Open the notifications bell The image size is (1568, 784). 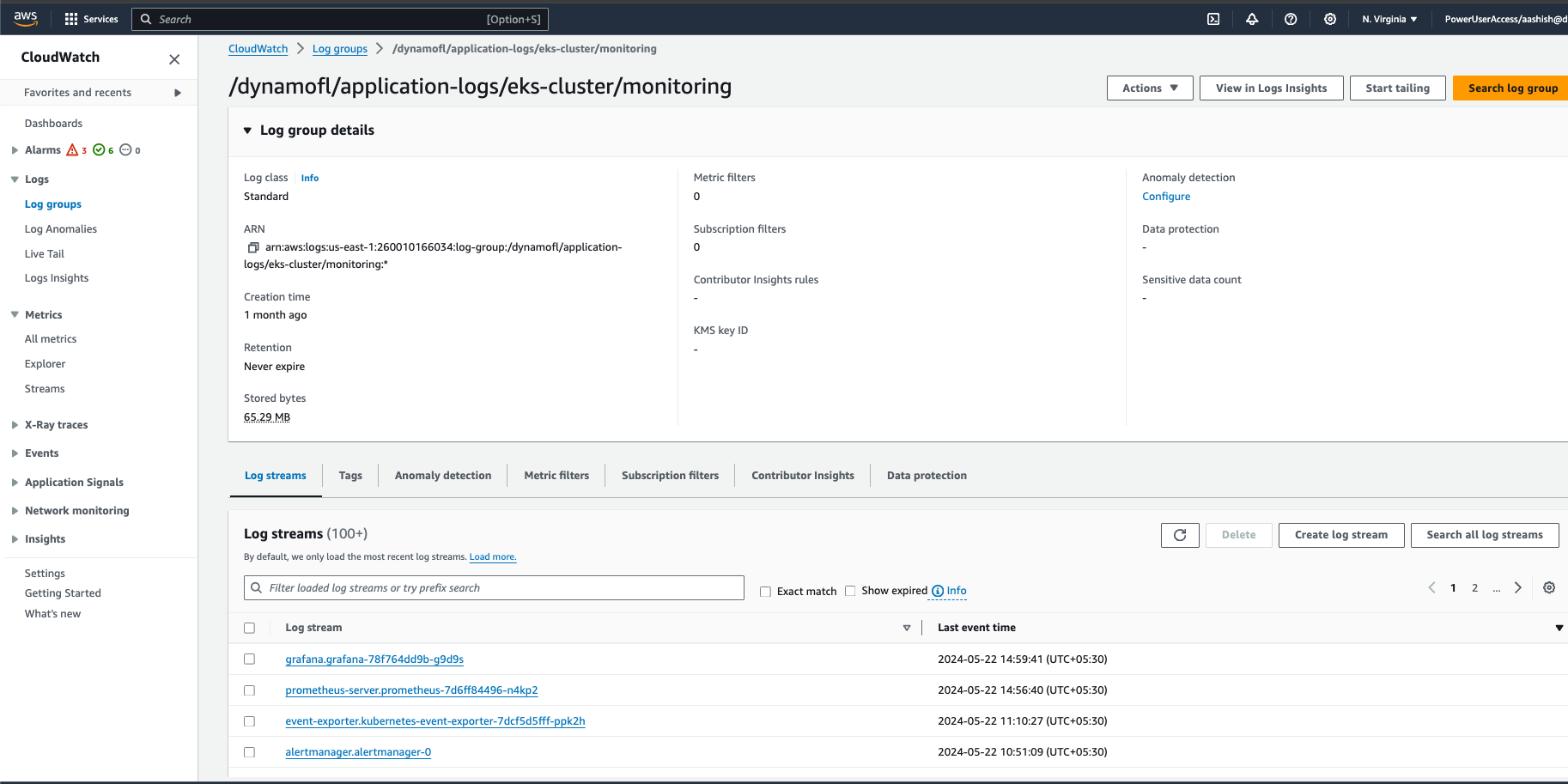click(x=1252, y=19)
